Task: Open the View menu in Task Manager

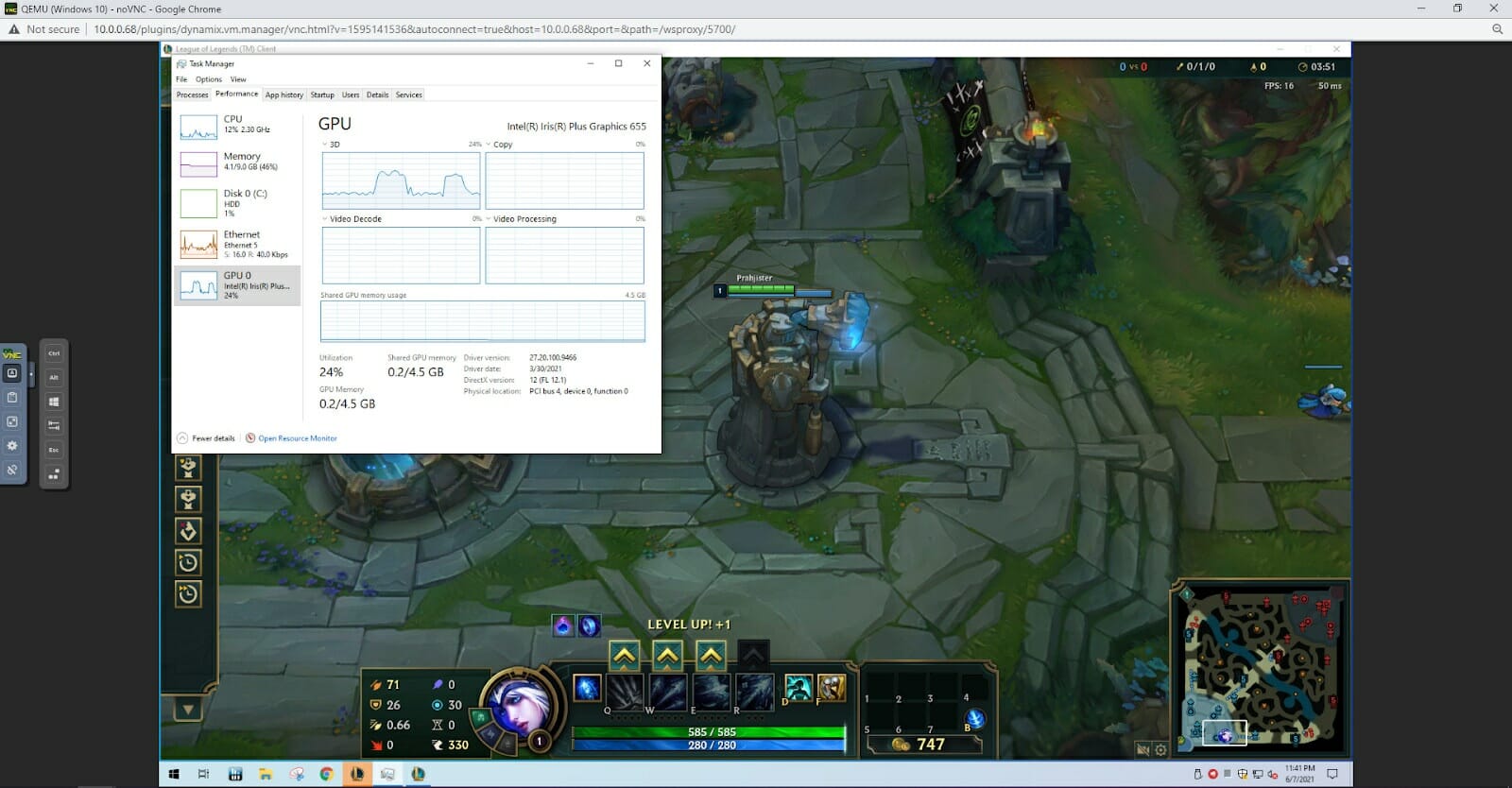Action: [x=238, y=79]
